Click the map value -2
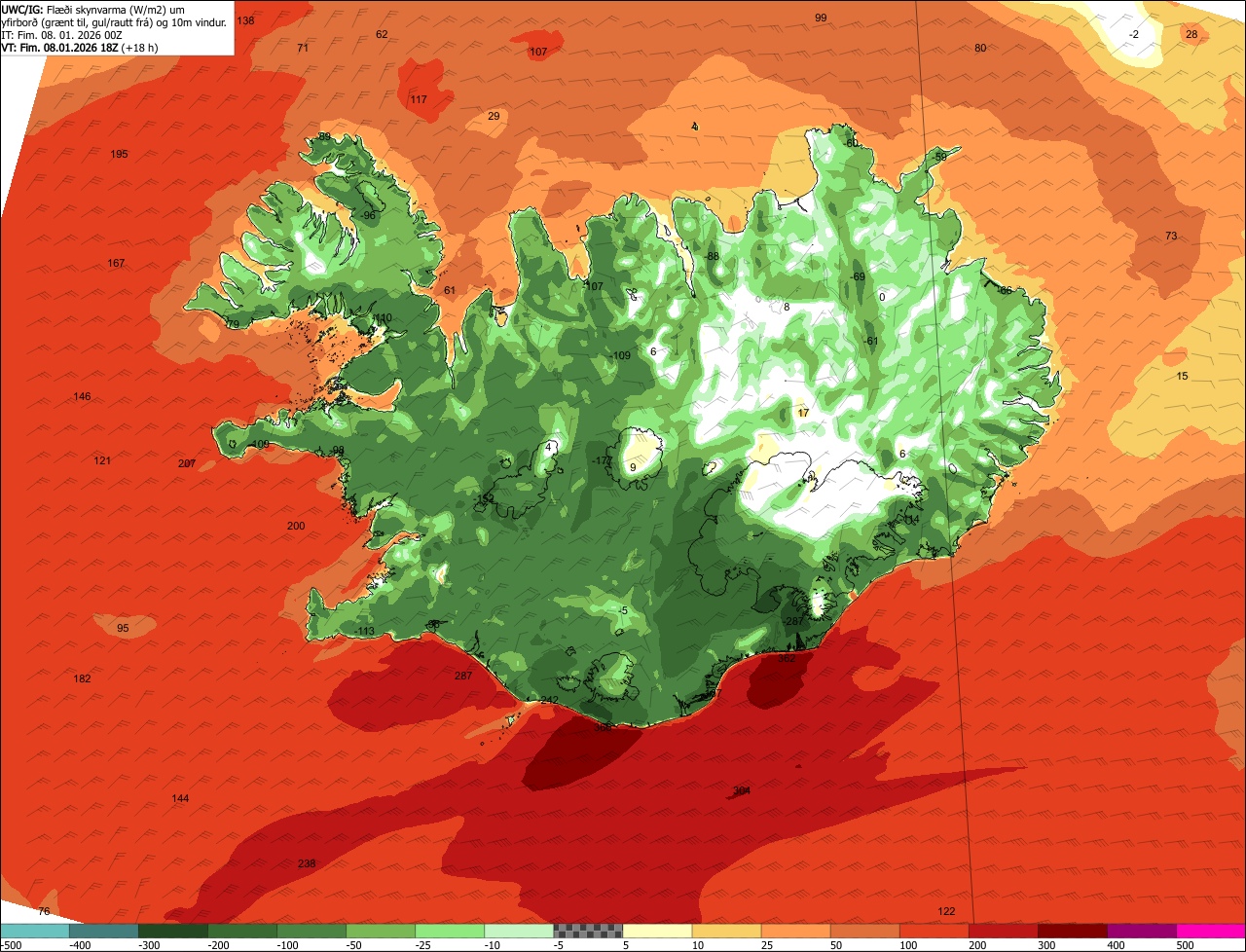The width and height of the screenshot is (1246, 952). click(1133, 34)
